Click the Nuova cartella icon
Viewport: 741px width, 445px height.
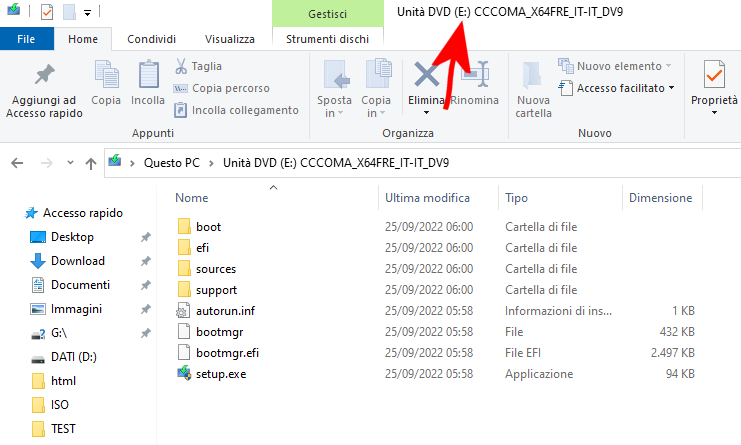(532, 74)
